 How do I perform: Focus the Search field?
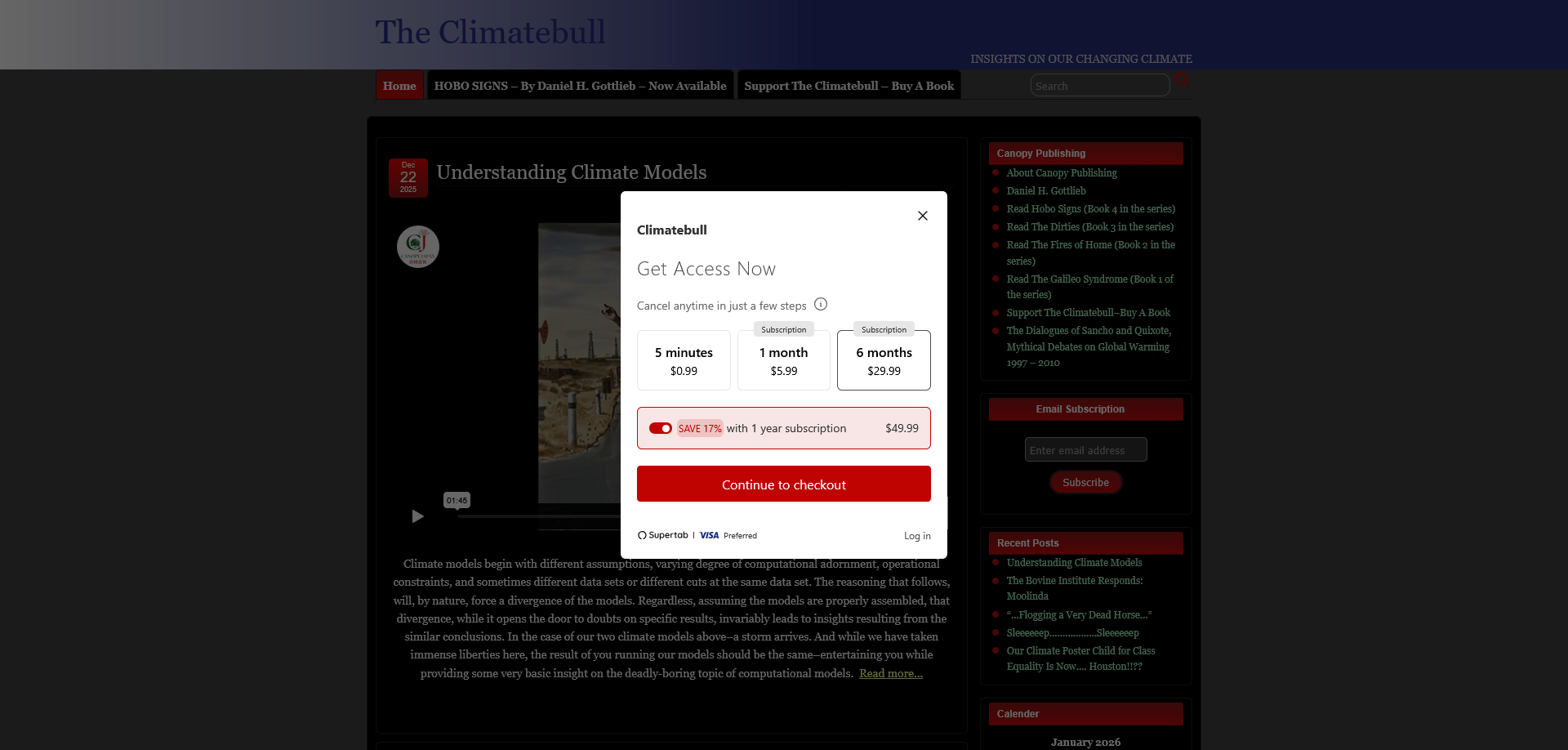tap(1100, 86)
